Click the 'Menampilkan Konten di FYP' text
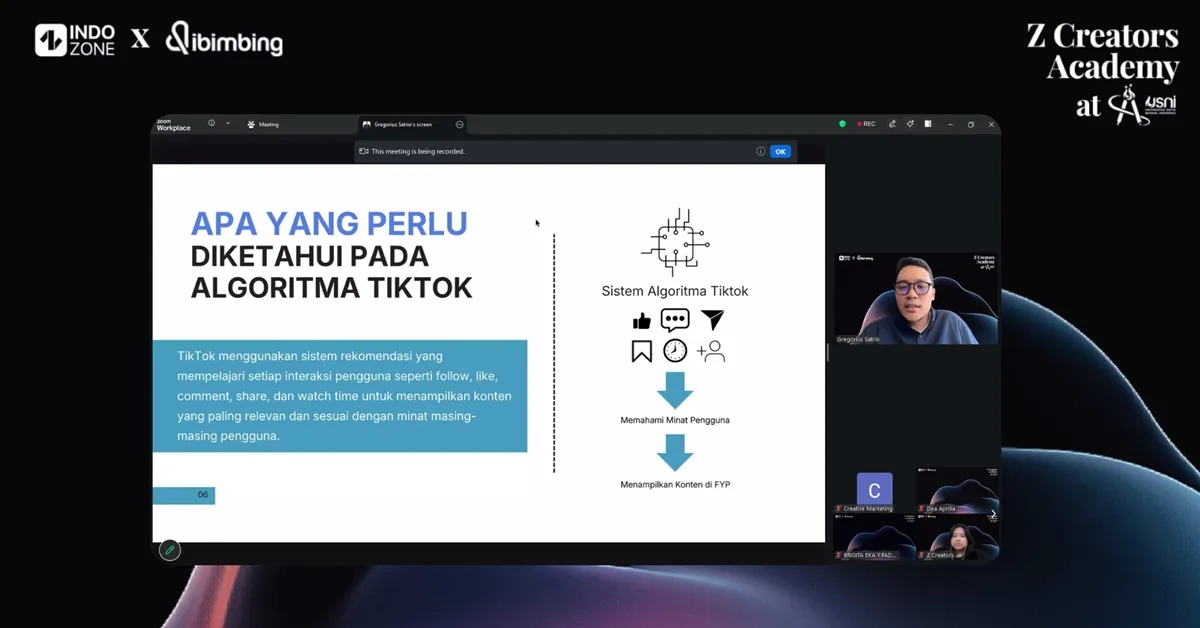 pyautogui.click(x=675, y=485)
